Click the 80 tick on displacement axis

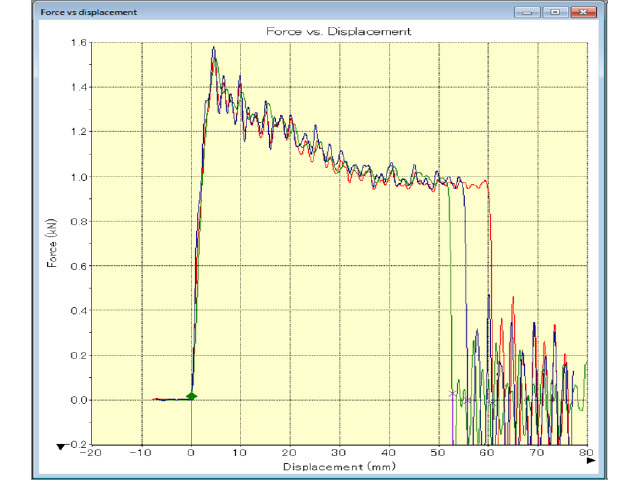pyautogui.click(x=586, y=454)
